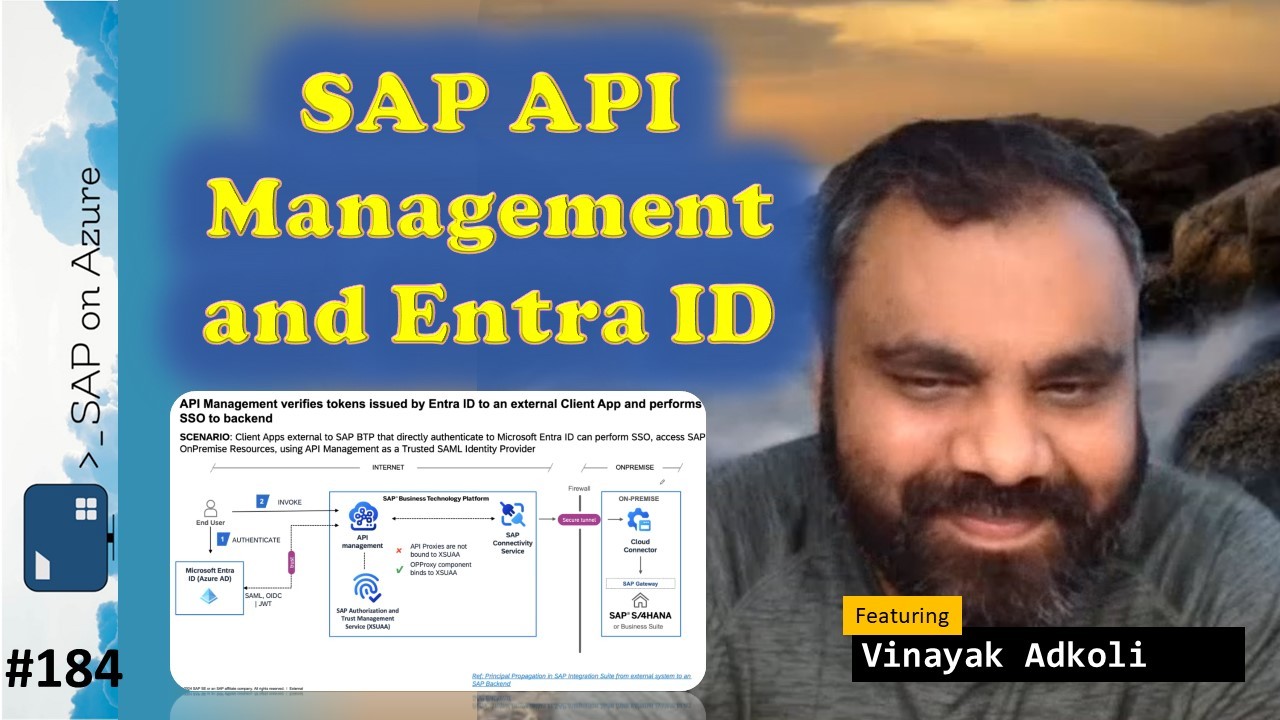Click the 'SAP Connectivity Service' caption
Screen dimensions: 1280x720
(x=512, y=543)
